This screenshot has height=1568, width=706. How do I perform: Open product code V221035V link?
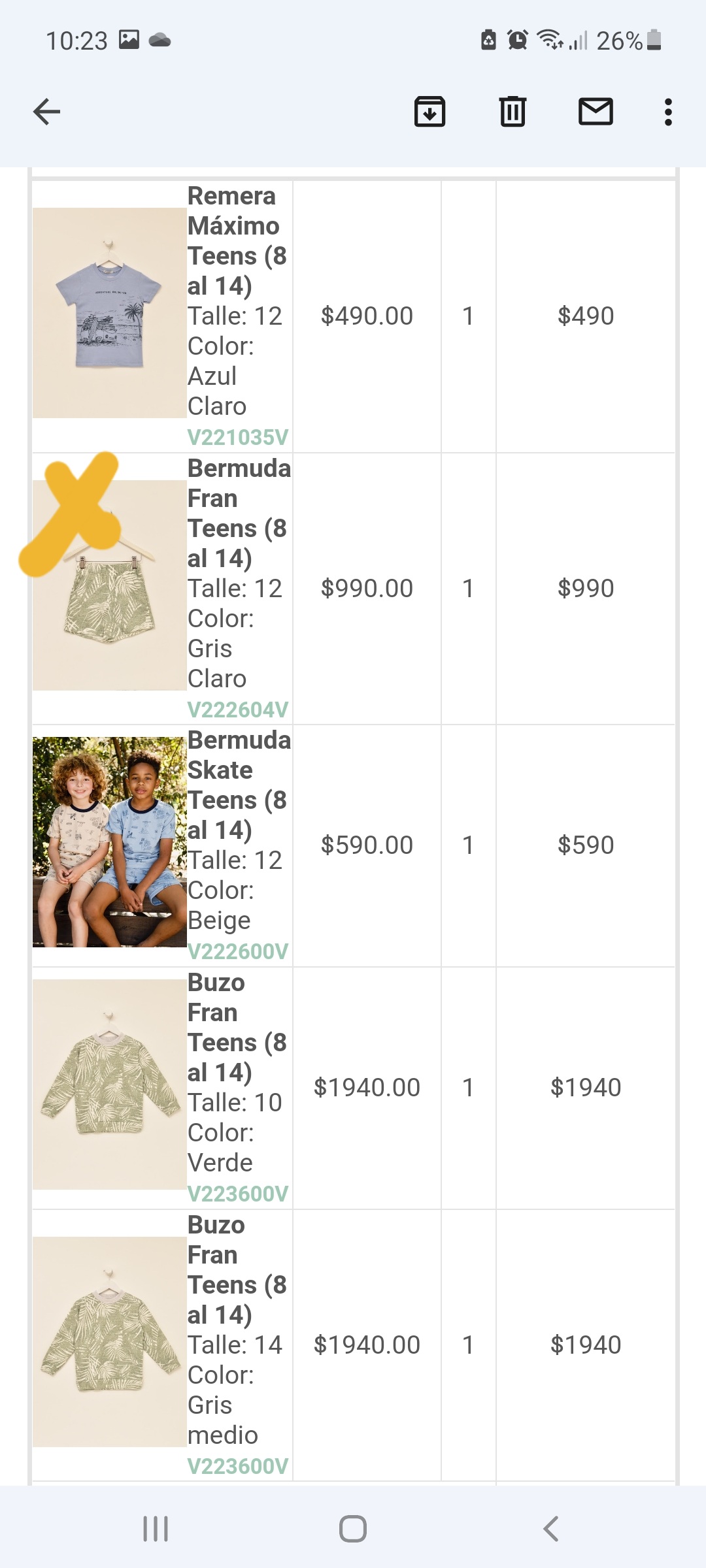pyautogui.click(x=237, y=437)
